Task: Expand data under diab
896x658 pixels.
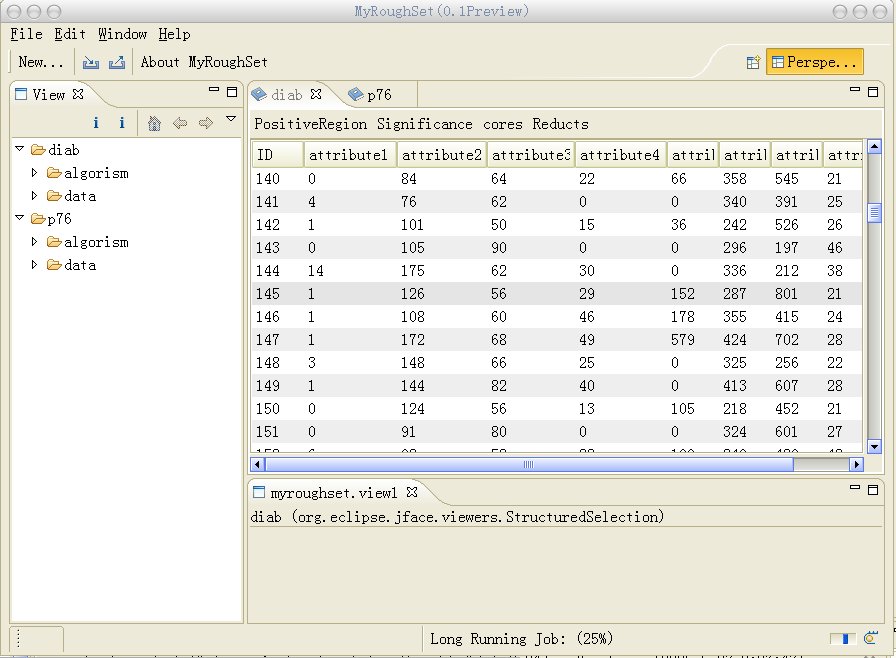Action: tap(34, 195)
